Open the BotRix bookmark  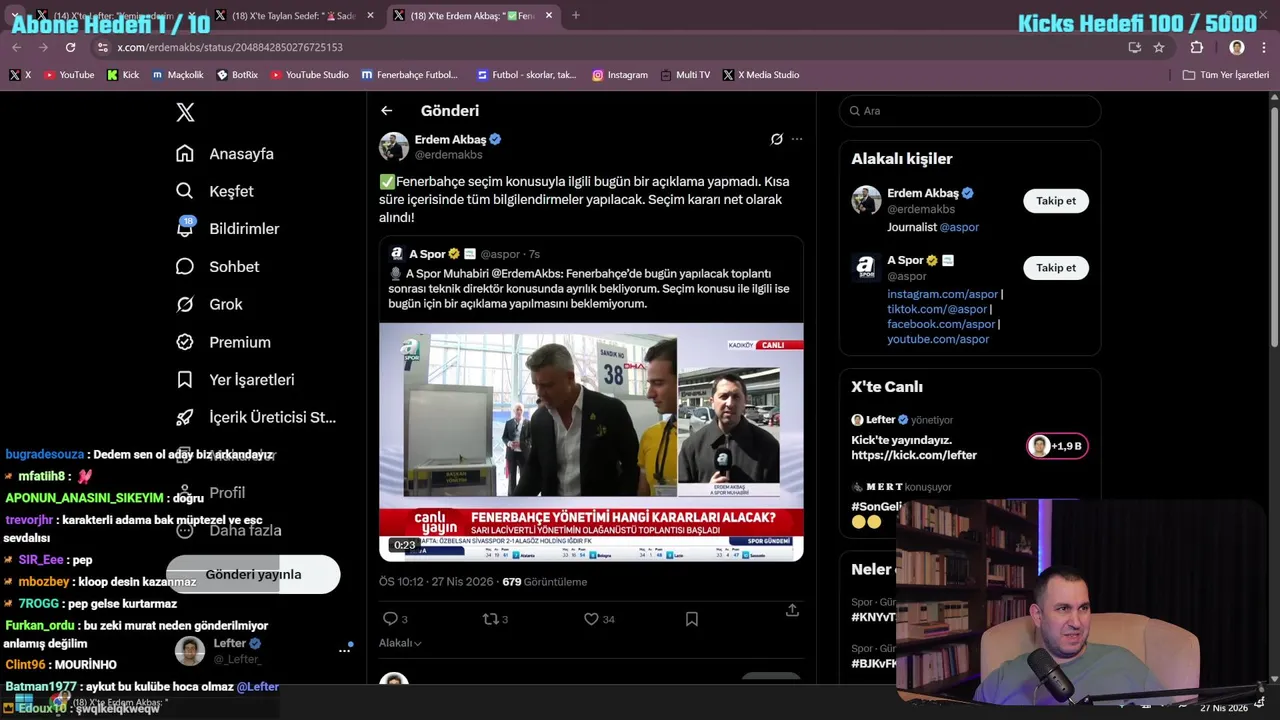[237, 75]
